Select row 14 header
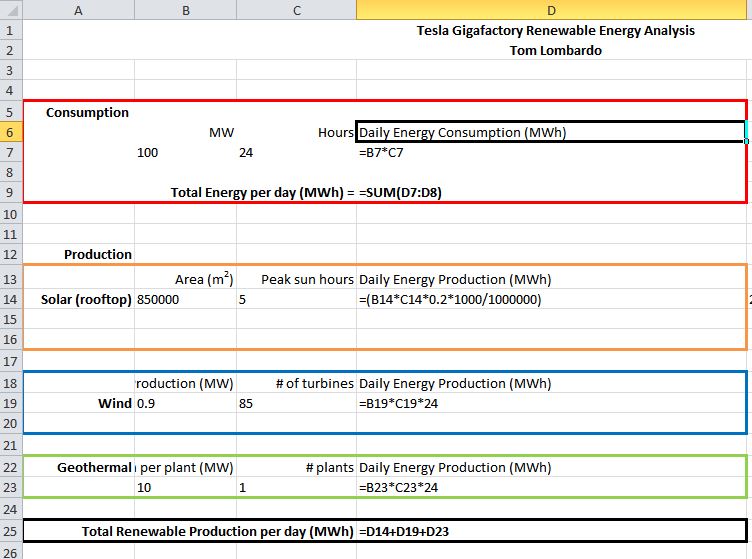The width and height of the screenshot is (752, 559). (x=11, y=299)
